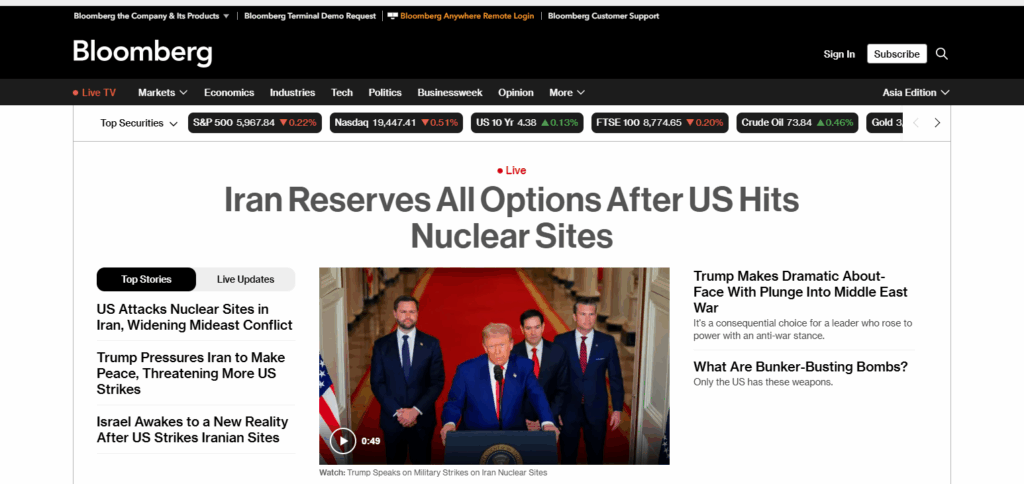Open Israel Awakes to New Reality story
Screen dimensions: 1024x484
click(192, 430)
